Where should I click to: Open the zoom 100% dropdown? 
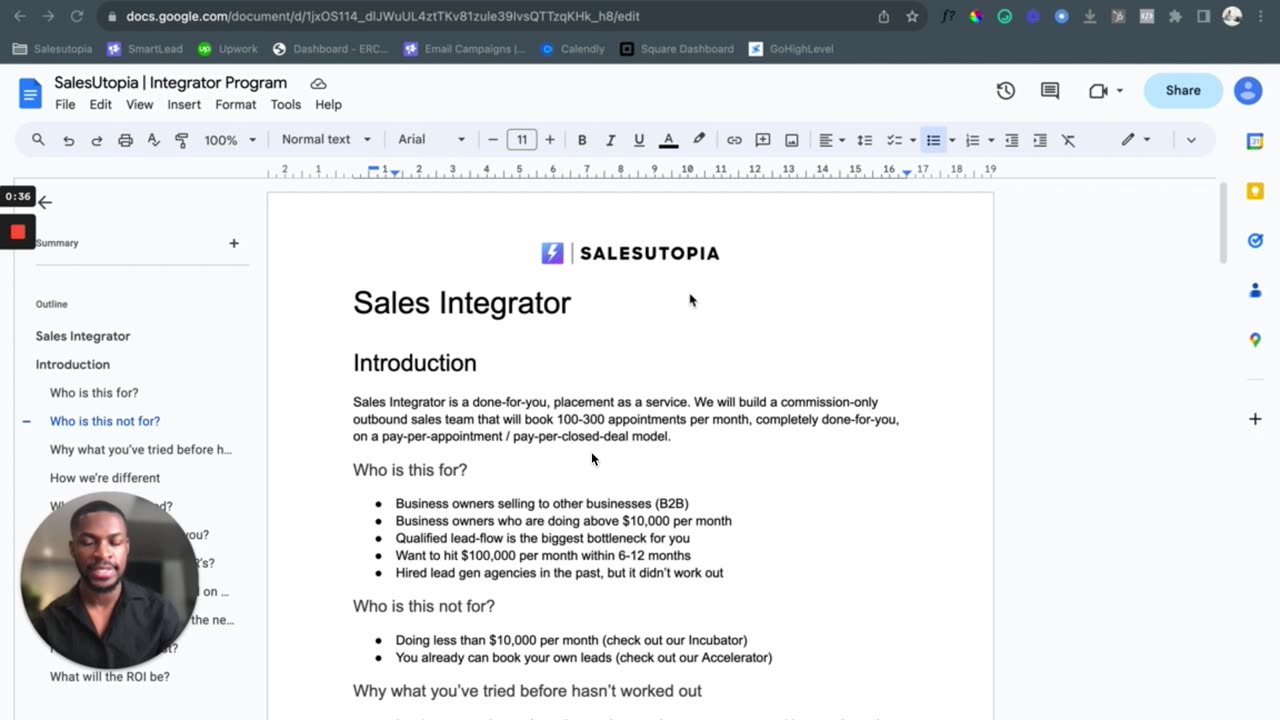pyautogui.click(x=230, y=140)
